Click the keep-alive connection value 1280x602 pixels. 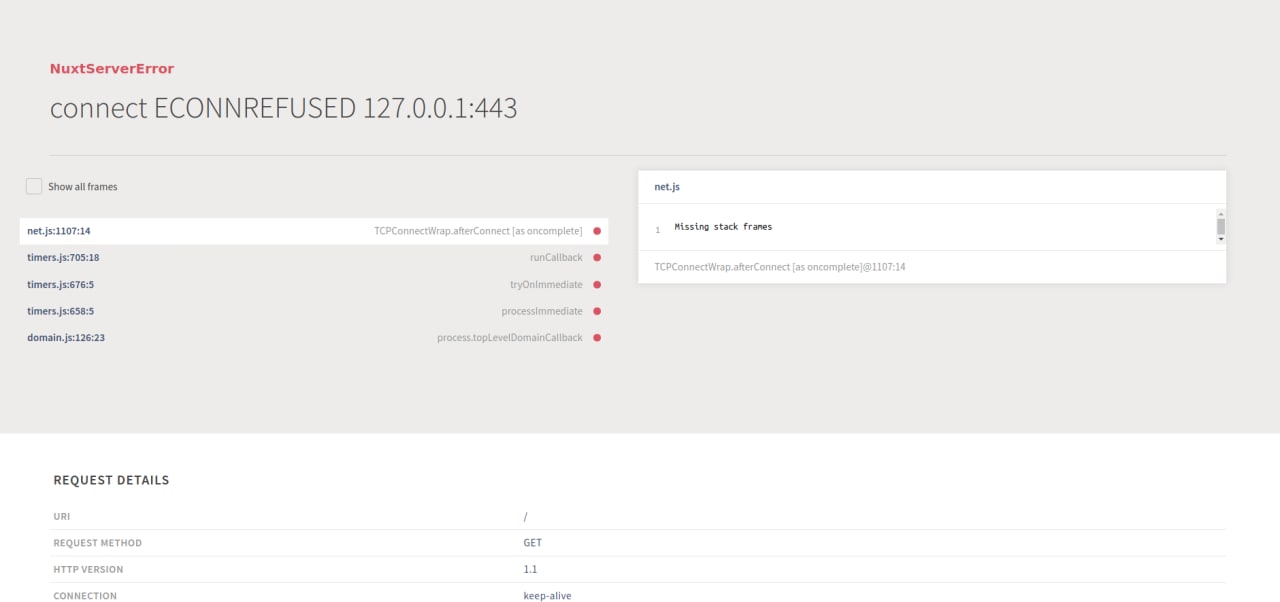[547, 596]
